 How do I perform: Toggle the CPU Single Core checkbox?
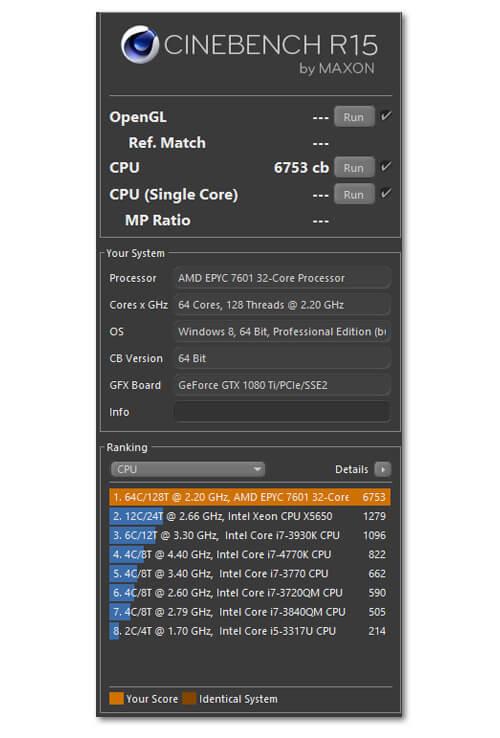click(x=386, y=193)
